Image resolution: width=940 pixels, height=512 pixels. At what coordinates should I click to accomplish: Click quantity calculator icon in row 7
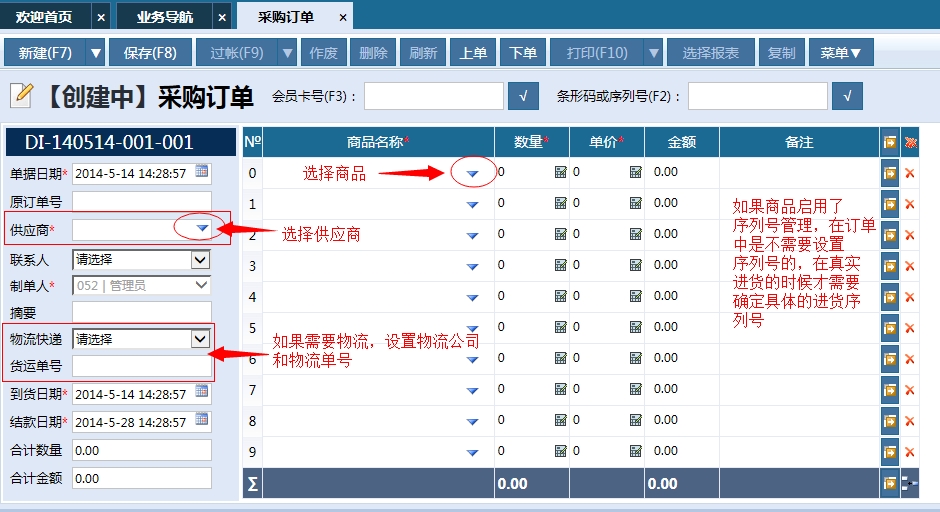tap(561, 389)
